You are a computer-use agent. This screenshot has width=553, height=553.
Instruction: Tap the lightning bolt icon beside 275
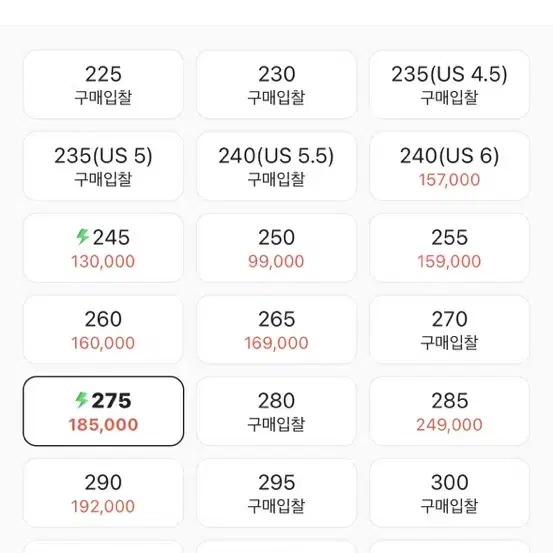click(81, 400)
